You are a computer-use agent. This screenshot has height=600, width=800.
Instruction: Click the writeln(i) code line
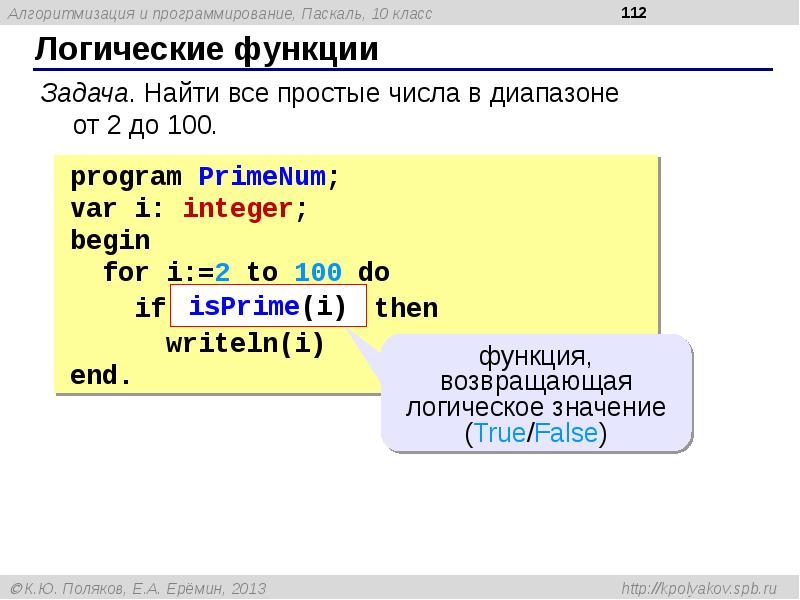point(245,344)
